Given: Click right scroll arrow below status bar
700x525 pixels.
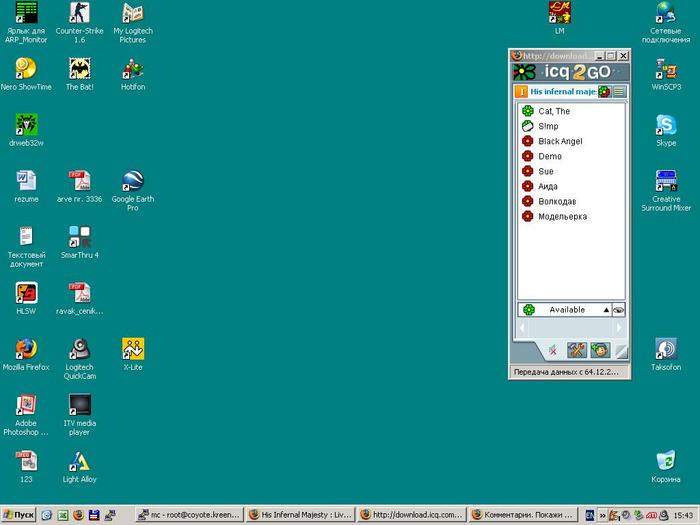Looking at the screenshot, I should pyautogui.click(x=619, y=328).
